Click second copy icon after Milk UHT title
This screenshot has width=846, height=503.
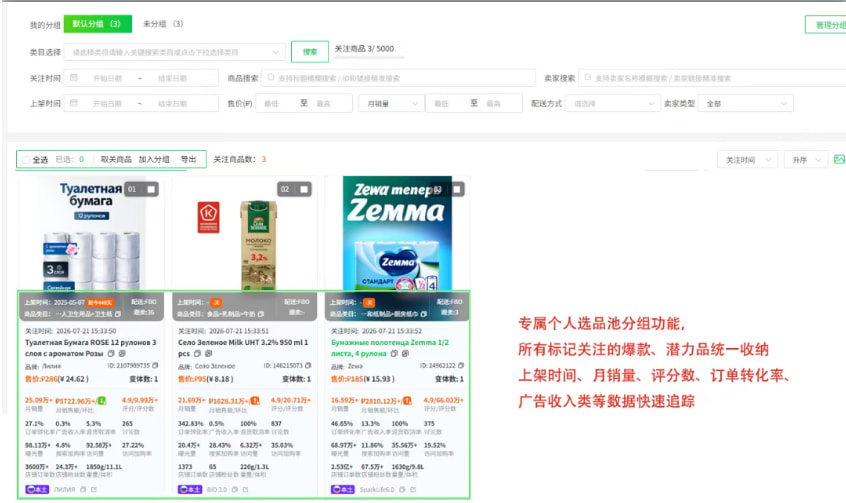208,354
